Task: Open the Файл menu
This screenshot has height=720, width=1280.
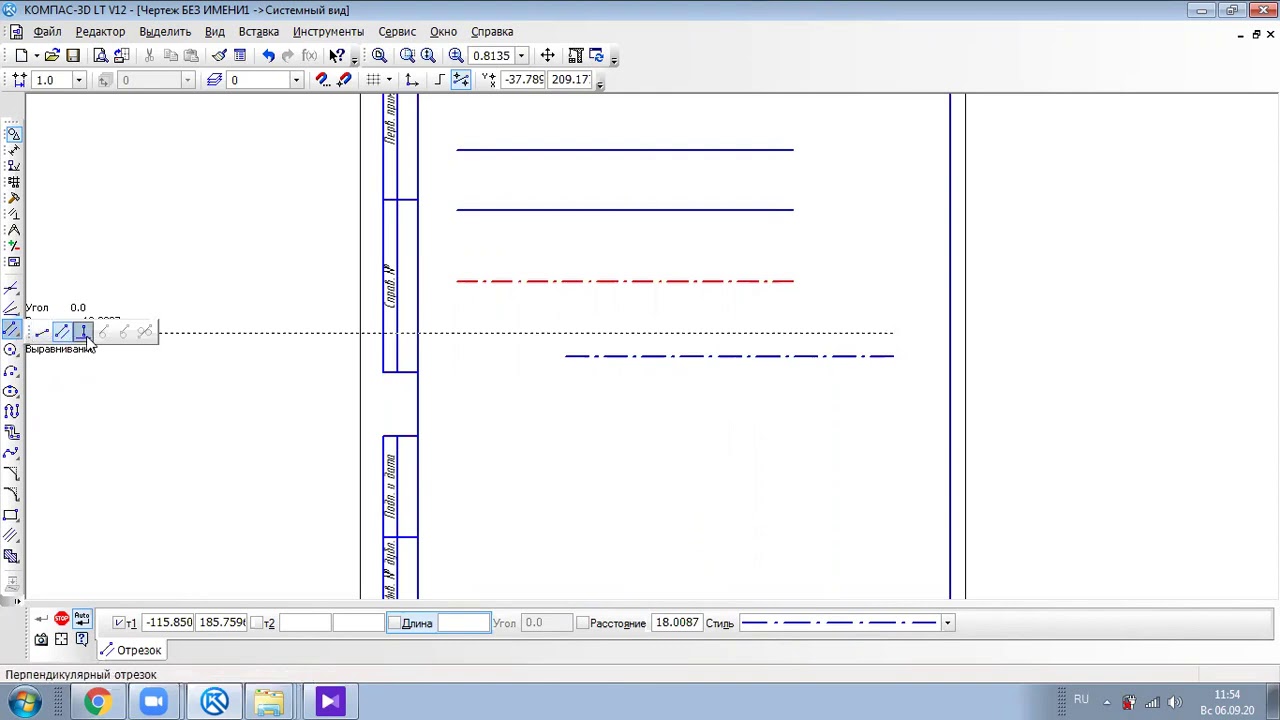Action: click(47, 31)
